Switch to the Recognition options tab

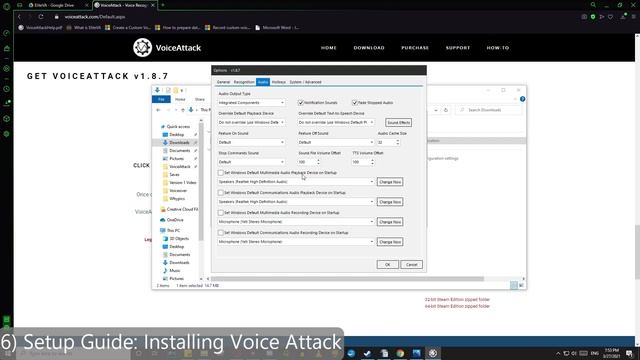click(x=244, y=82)
